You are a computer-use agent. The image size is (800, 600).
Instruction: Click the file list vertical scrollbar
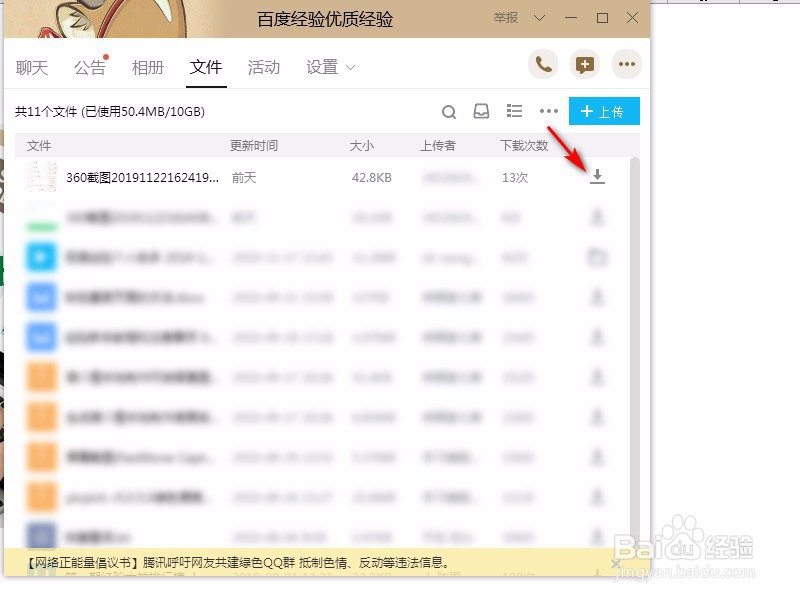[635, 352]
